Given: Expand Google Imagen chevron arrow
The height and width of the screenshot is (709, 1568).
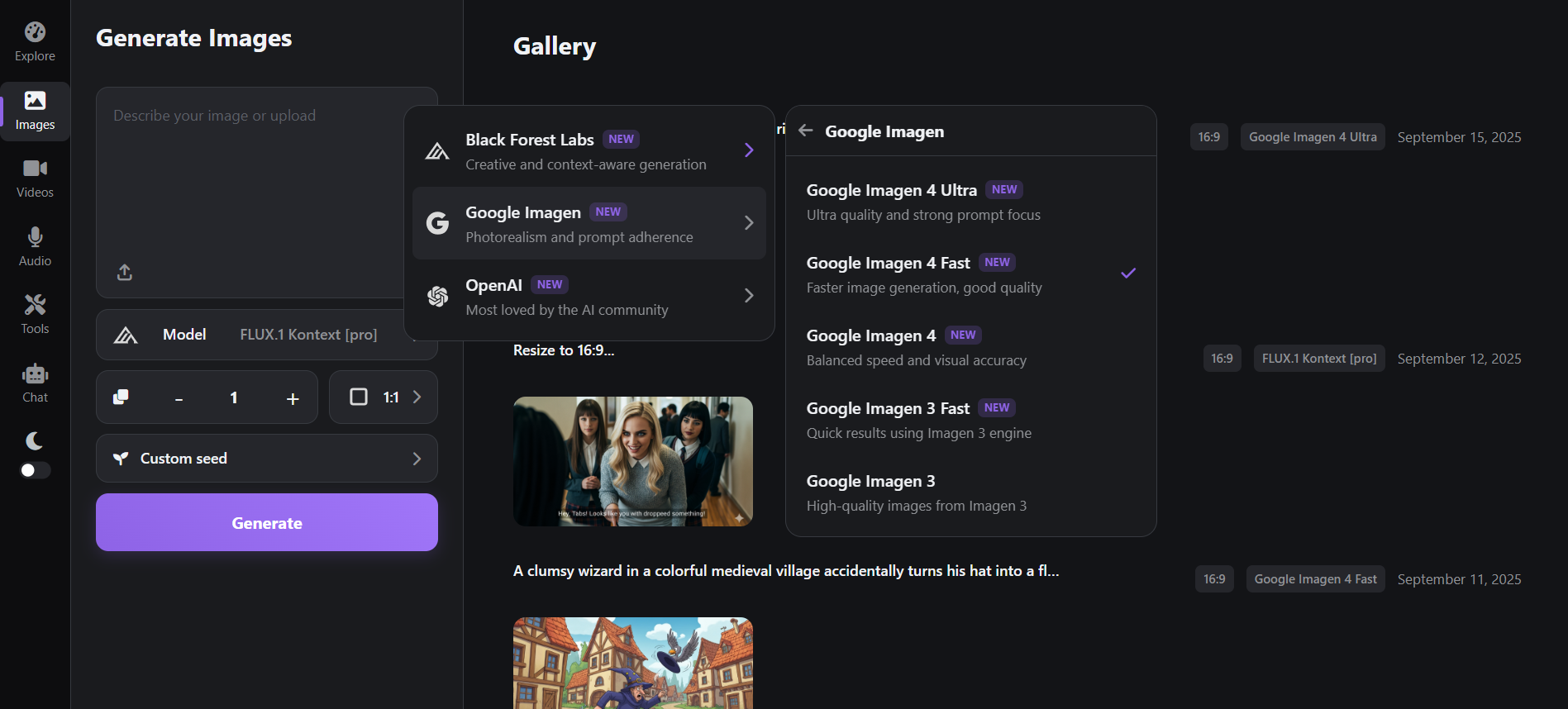Looking at the screenshot, I should pos(749,223).
